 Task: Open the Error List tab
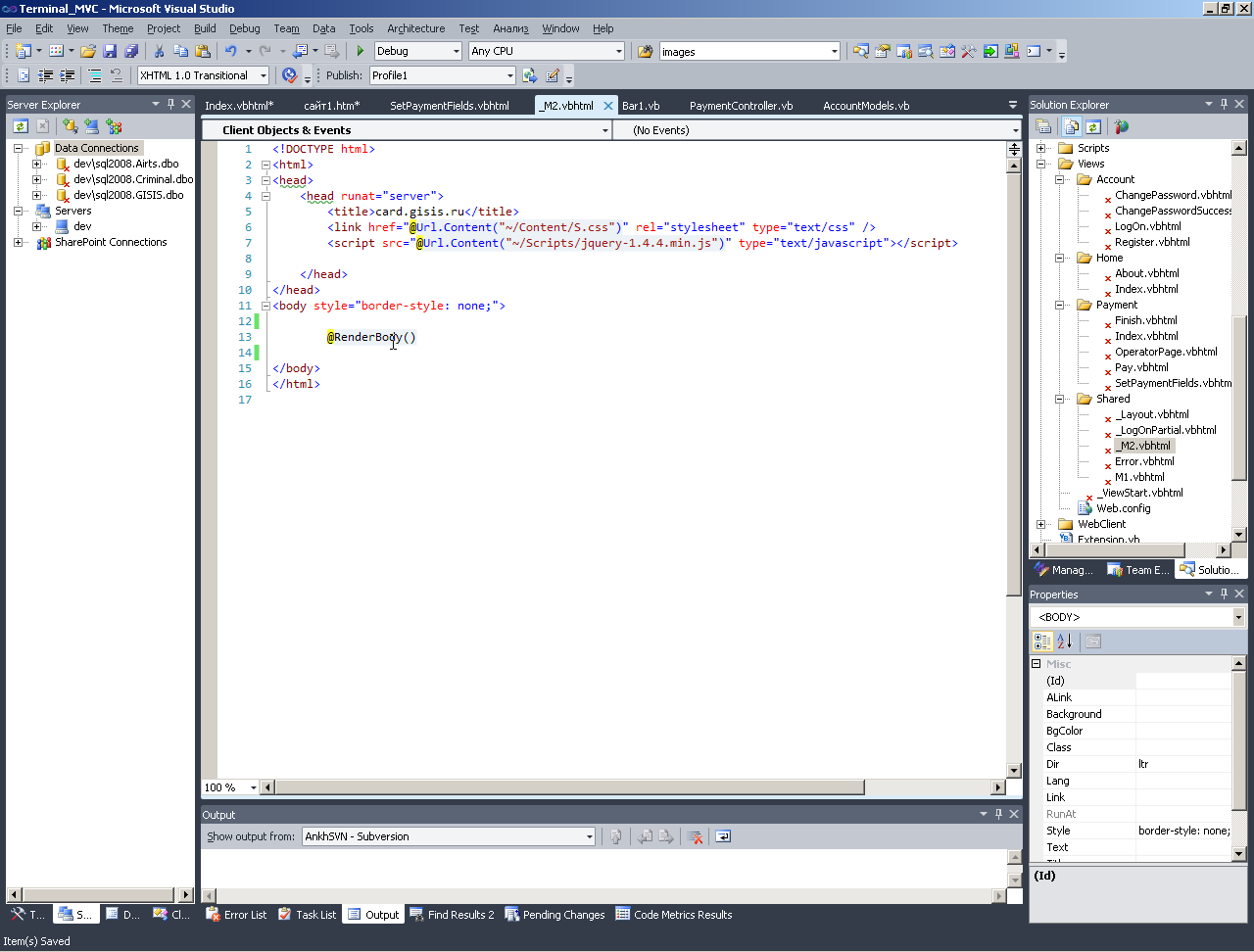pos(236,915)
